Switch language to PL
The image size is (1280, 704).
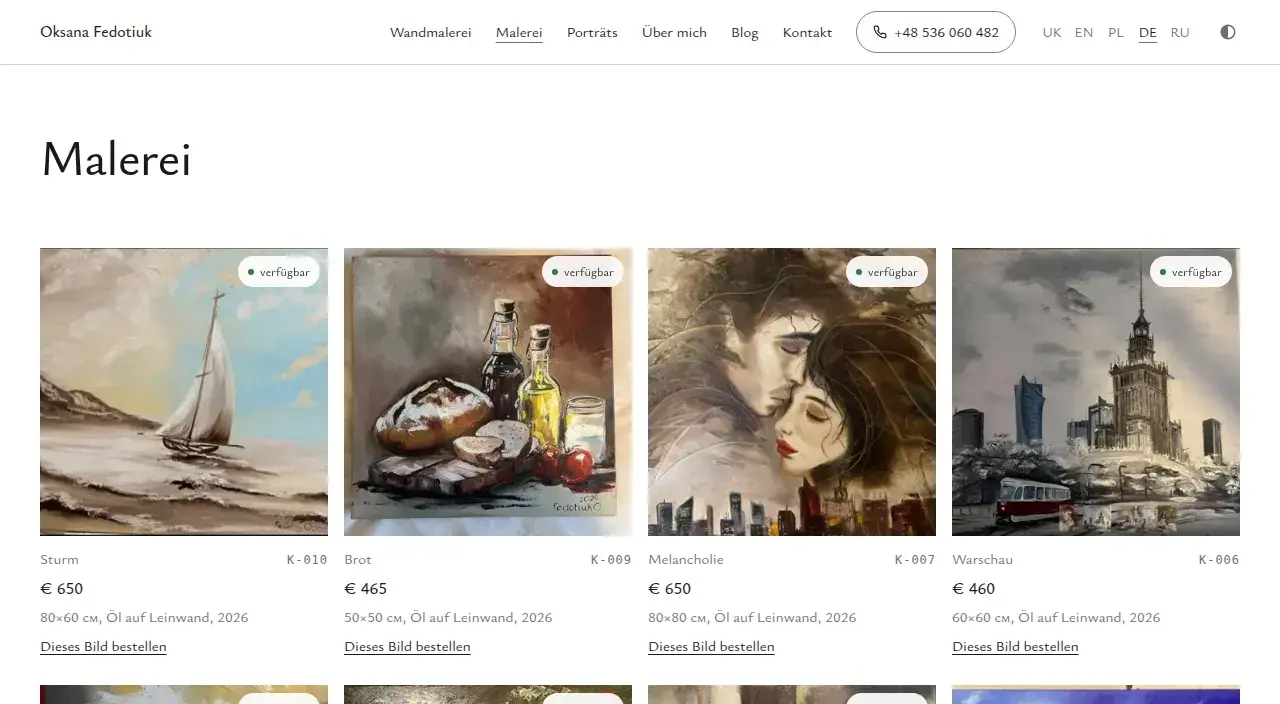[x=1116, y=32]
